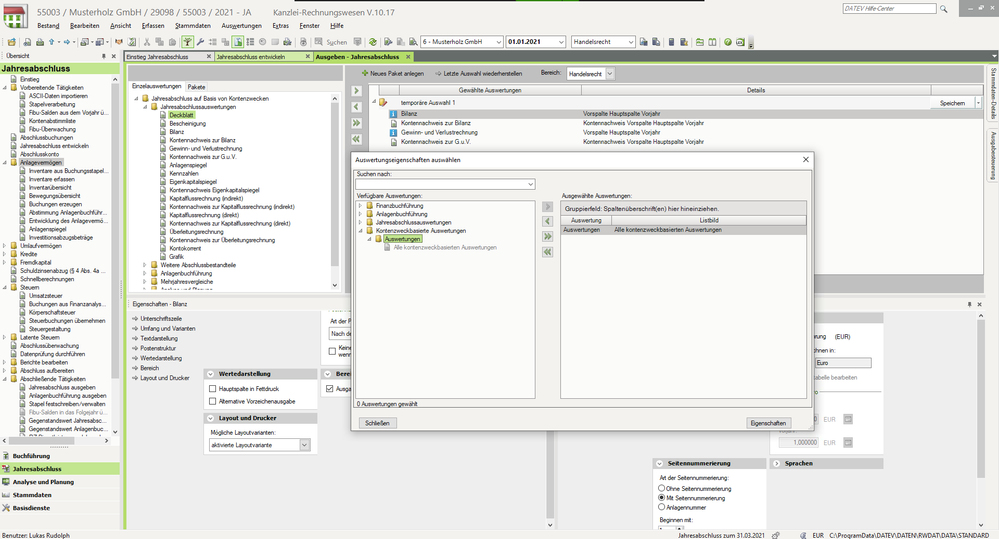This screenshot has width=999, height=539.
Task: Select Anlagenspiegel in the Einzelauswertungen tree
Action: (189, 166)
